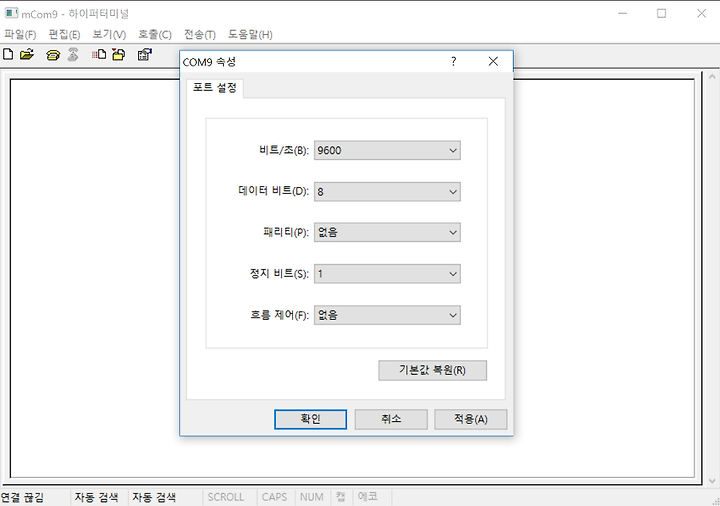The image size is (720, 506).
Task: Minimize the mCom9 window
Action: click(x=623, y=13)
